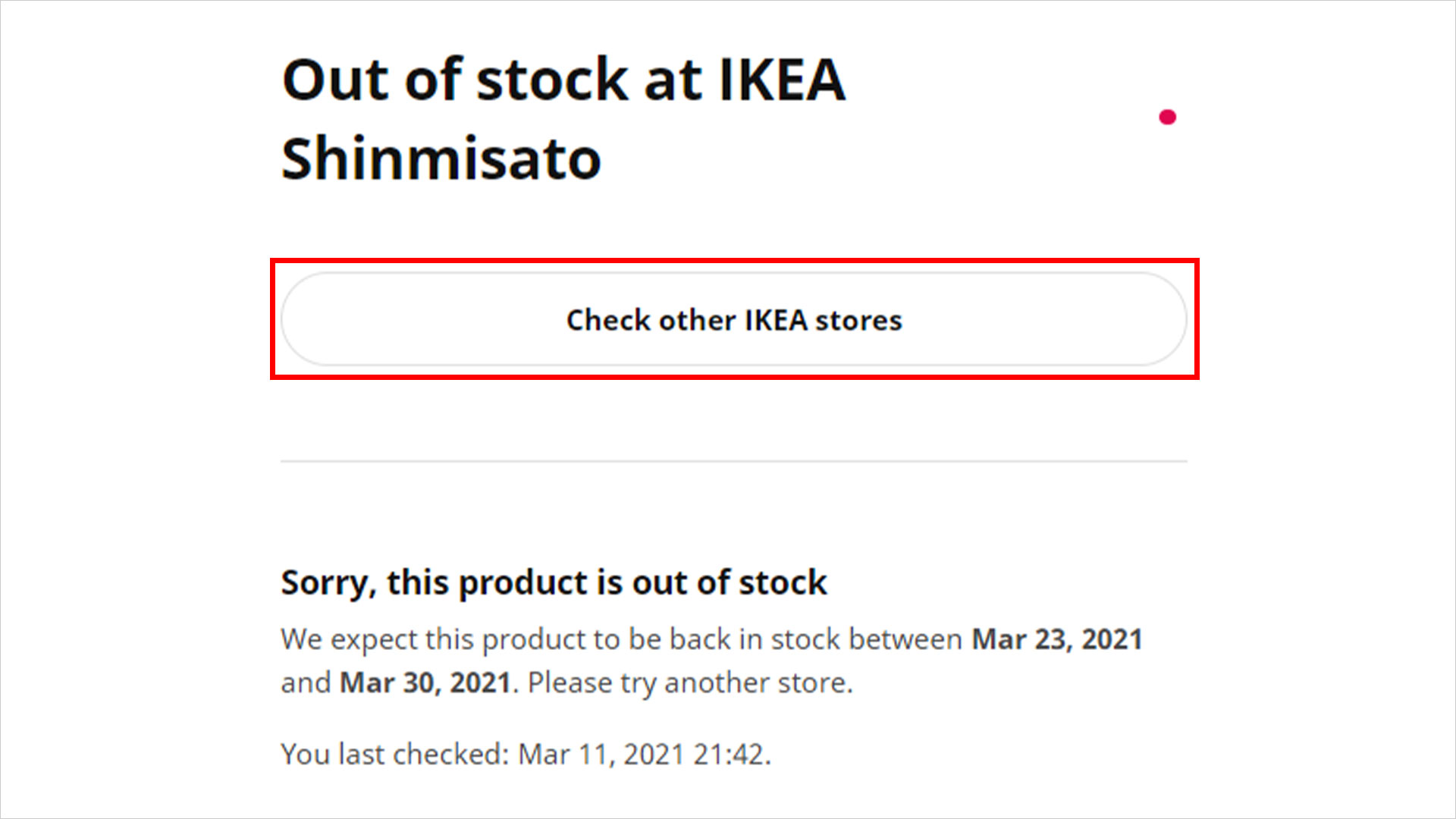This screenshot has height=819, width=1456.
Task: Click the word "Sorry," in the subheading
Action: (328, 582)
